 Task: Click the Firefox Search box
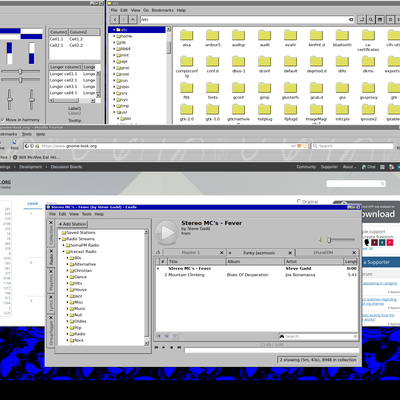(x=352, y=146)
